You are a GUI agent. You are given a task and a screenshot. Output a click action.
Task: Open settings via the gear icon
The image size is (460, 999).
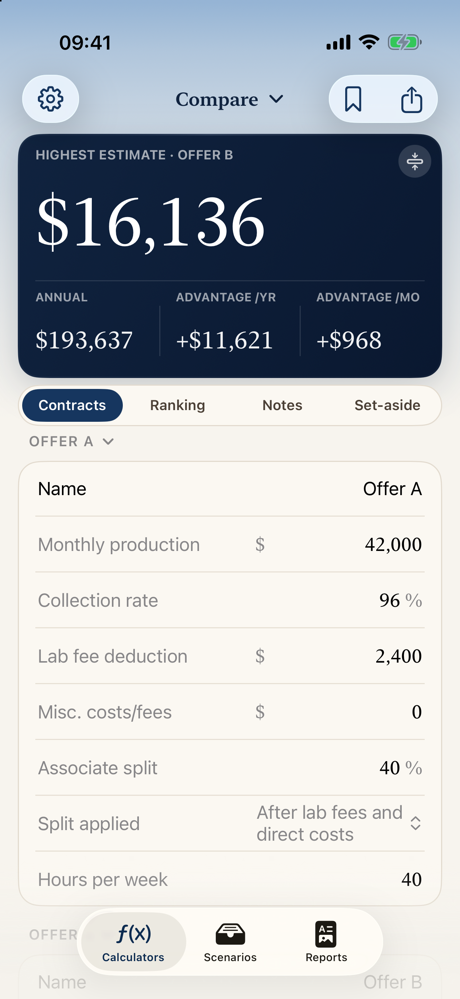coord(50,99)
